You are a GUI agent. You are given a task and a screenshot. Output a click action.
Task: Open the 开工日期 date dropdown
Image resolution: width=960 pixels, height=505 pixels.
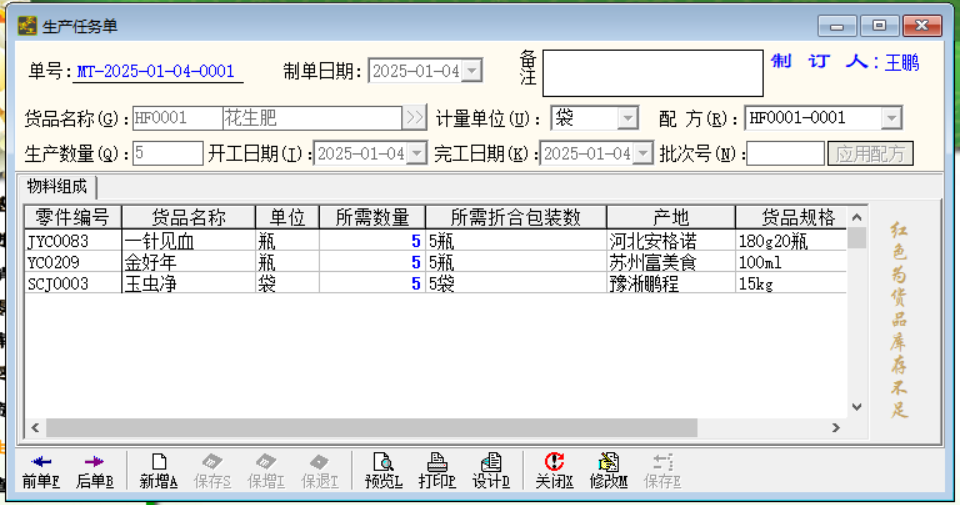pos(416,153)
